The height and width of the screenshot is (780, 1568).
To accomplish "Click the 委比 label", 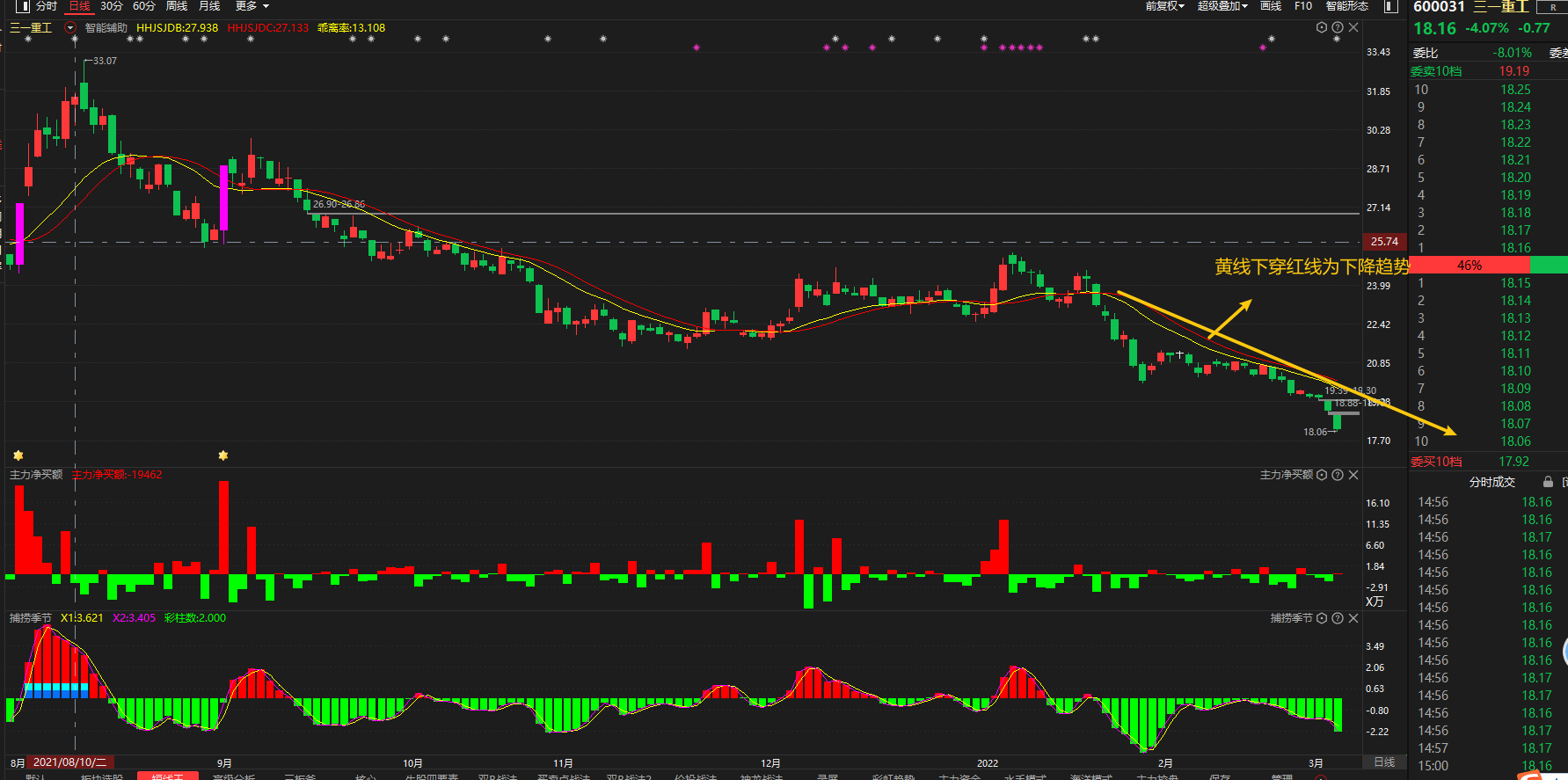I will (1426, 54).
